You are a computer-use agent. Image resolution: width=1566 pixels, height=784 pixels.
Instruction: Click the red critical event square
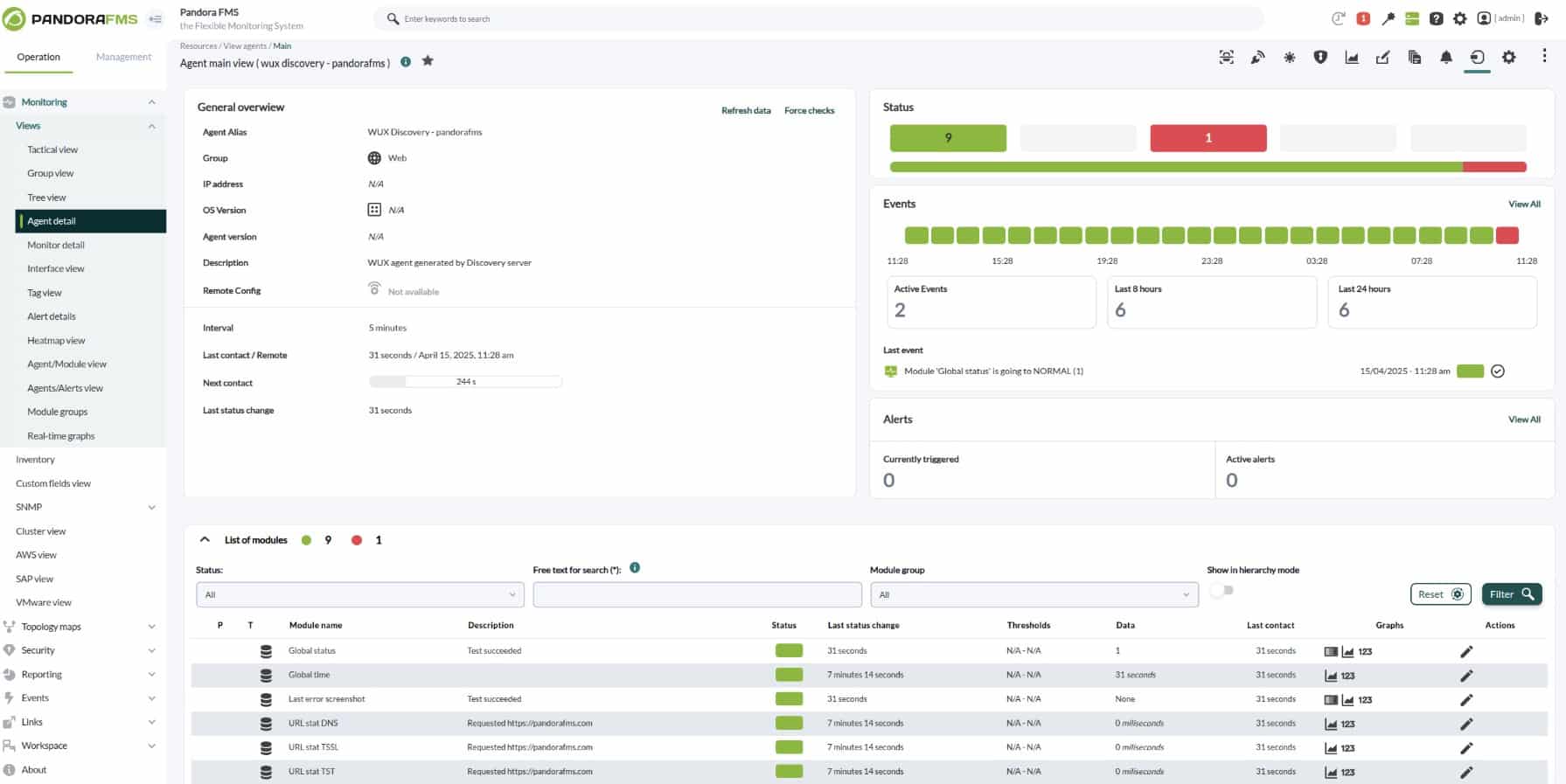1507,235
